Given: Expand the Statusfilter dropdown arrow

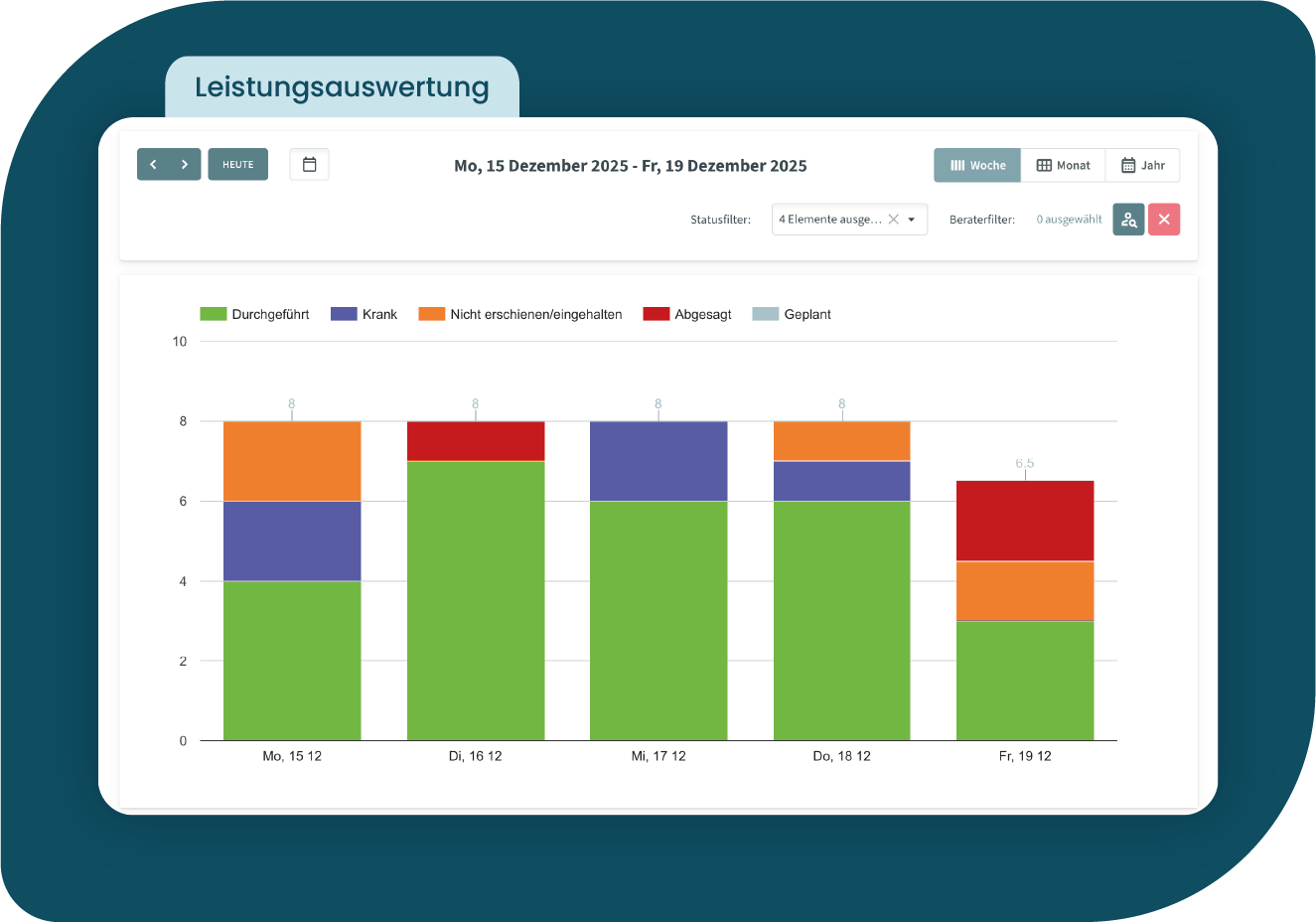Looking at the screenshot, I should click(912, 220).
